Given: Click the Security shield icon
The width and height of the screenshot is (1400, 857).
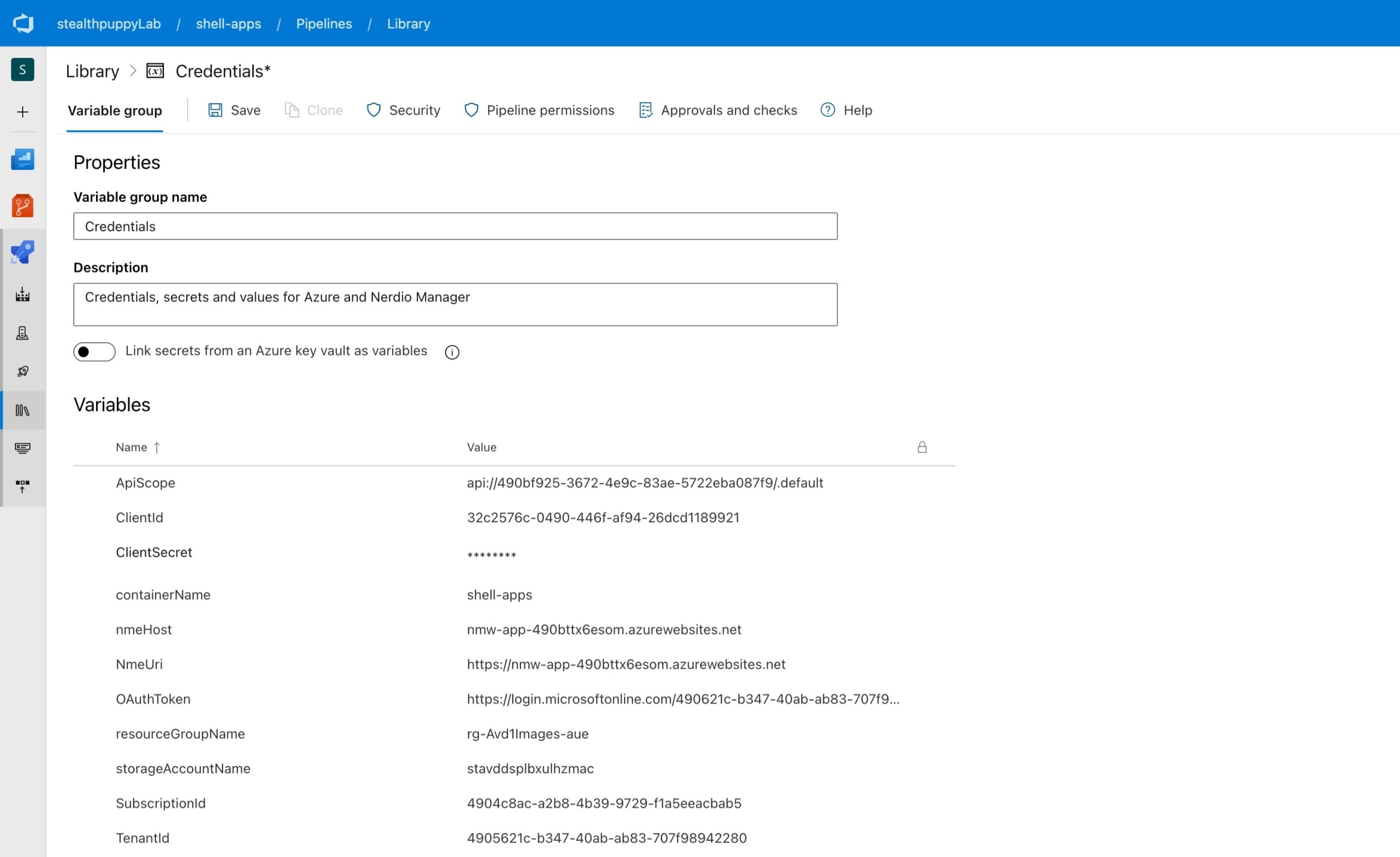Looking at the screenshot, I should (374, 110).
